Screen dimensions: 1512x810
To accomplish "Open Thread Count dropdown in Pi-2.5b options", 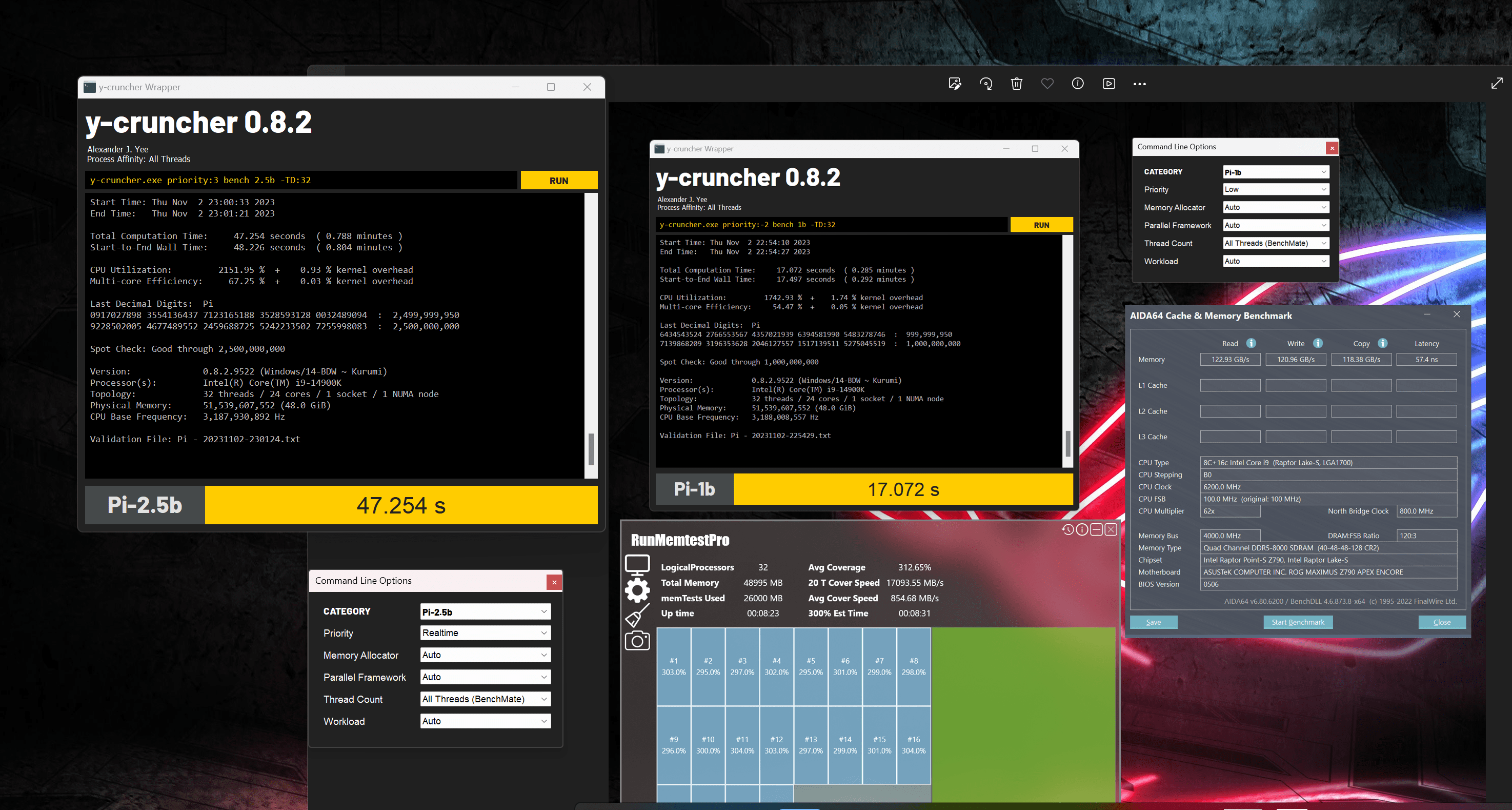I will pyautogui.click(x=486, y=699).
